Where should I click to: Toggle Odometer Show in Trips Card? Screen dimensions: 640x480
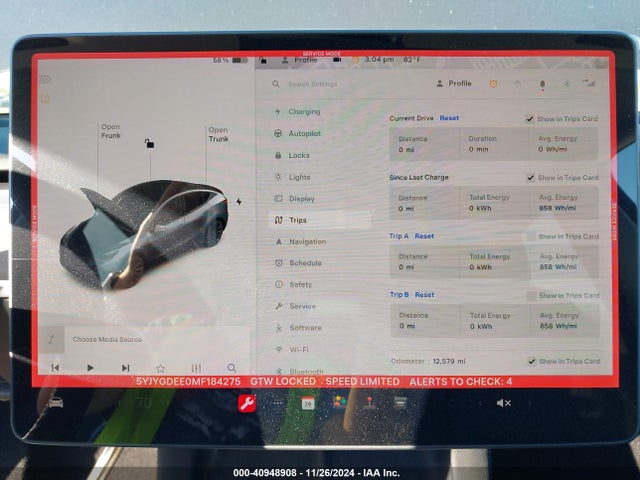coord(531,361)
